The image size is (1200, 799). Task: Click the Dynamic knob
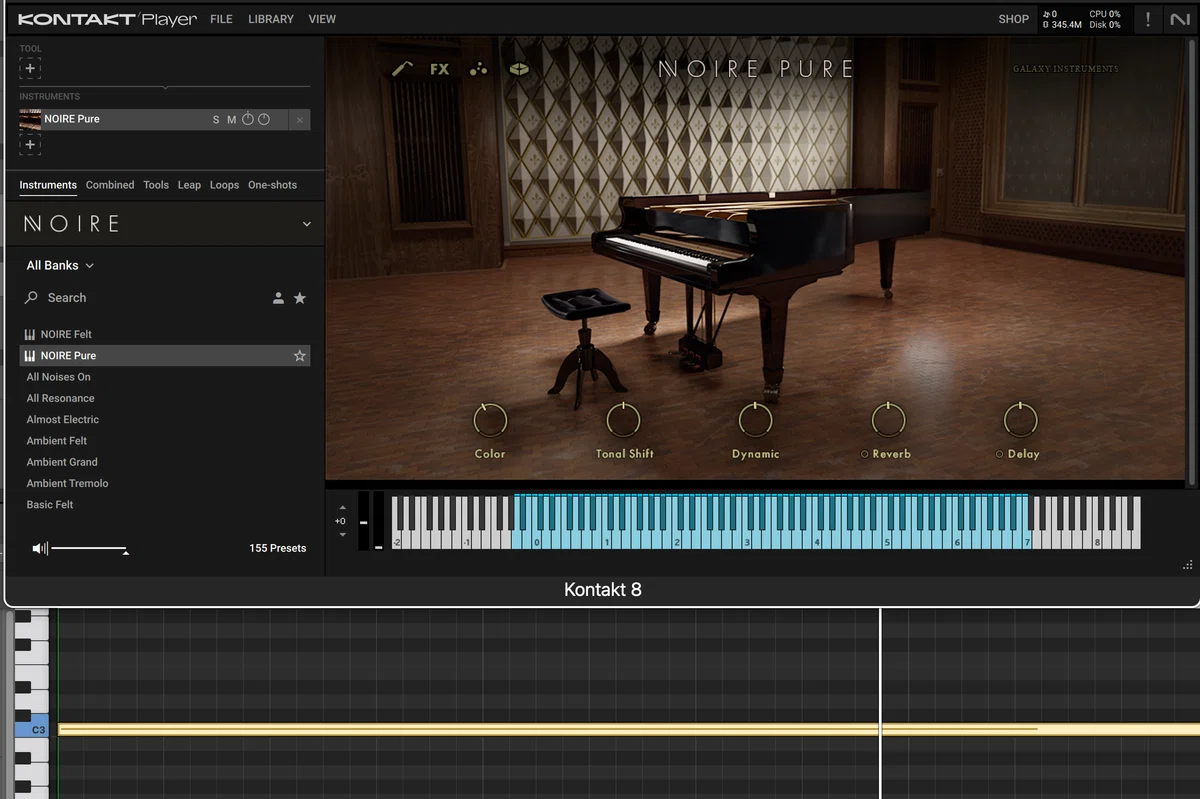755,420
